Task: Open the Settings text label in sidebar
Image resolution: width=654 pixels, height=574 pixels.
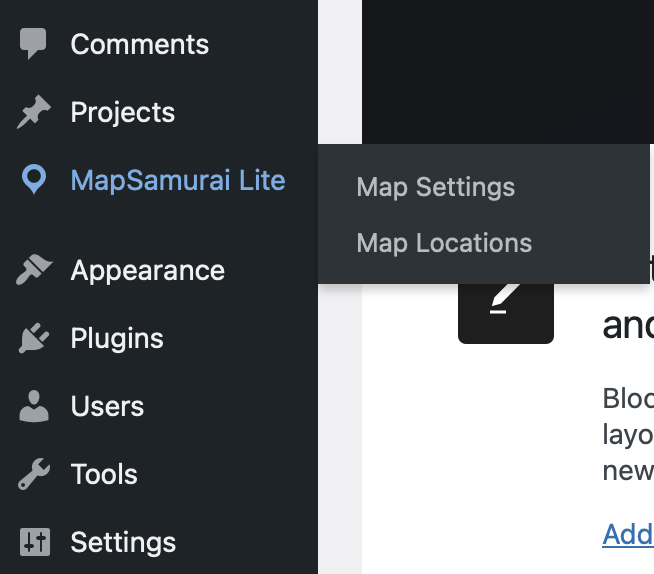Action: click(x=123, y=543)
